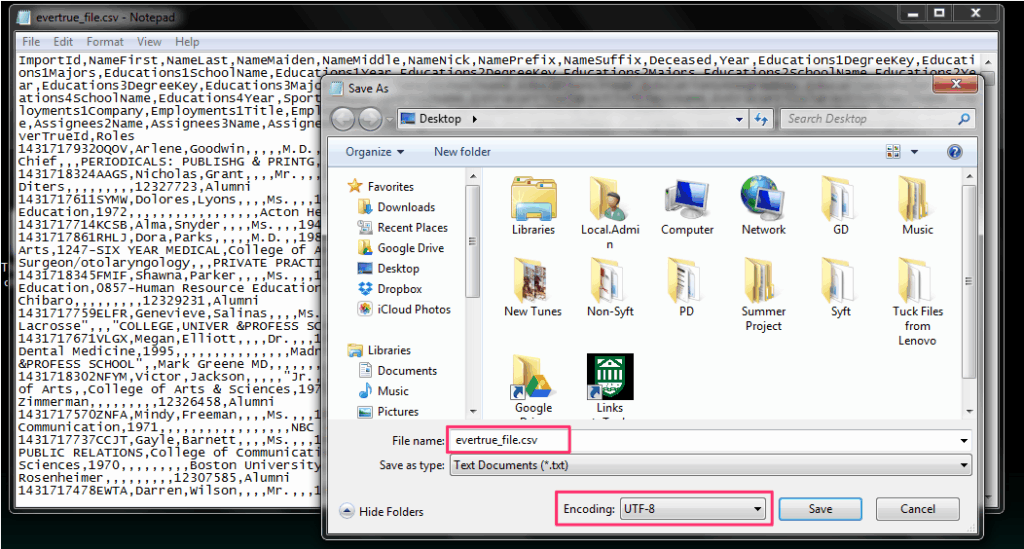The height and width of the screenshot is (549, 1024).
Task: Click the New folder button
Action: coord(462,152)
